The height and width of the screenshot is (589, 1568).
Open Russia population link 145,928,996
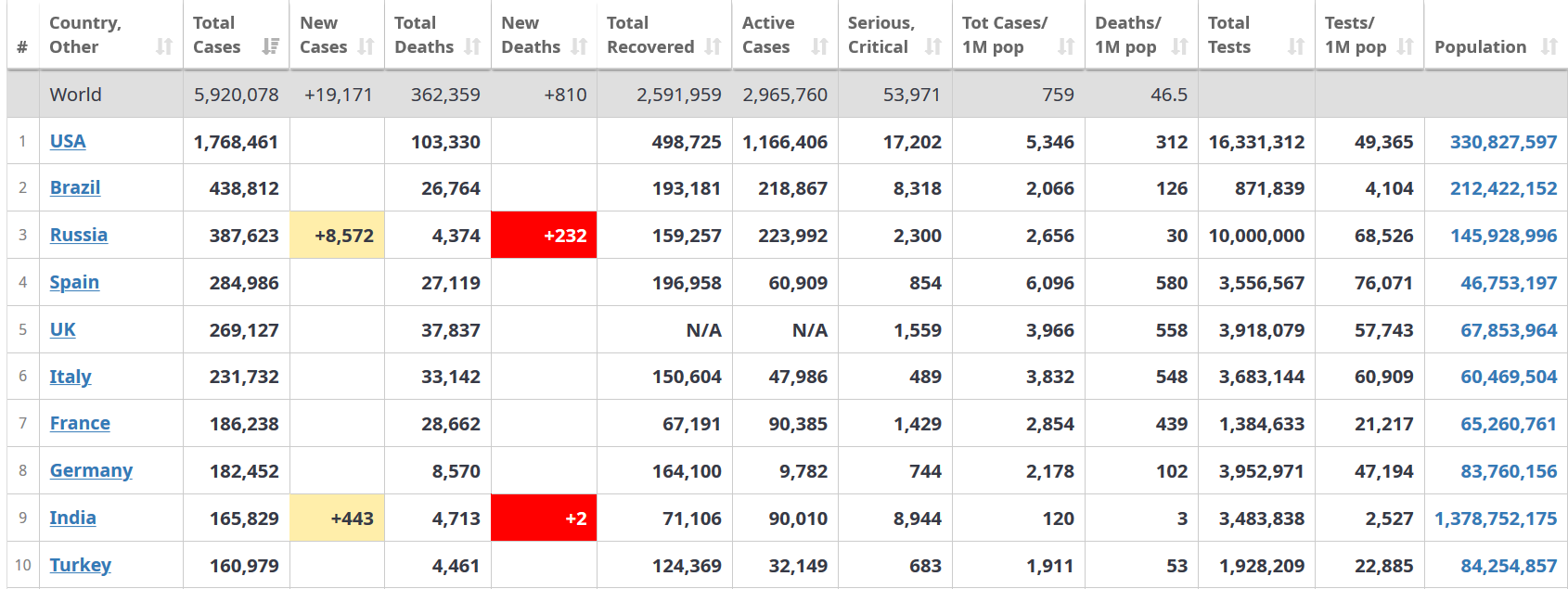pyautogui.click(x=1504, y=236)
